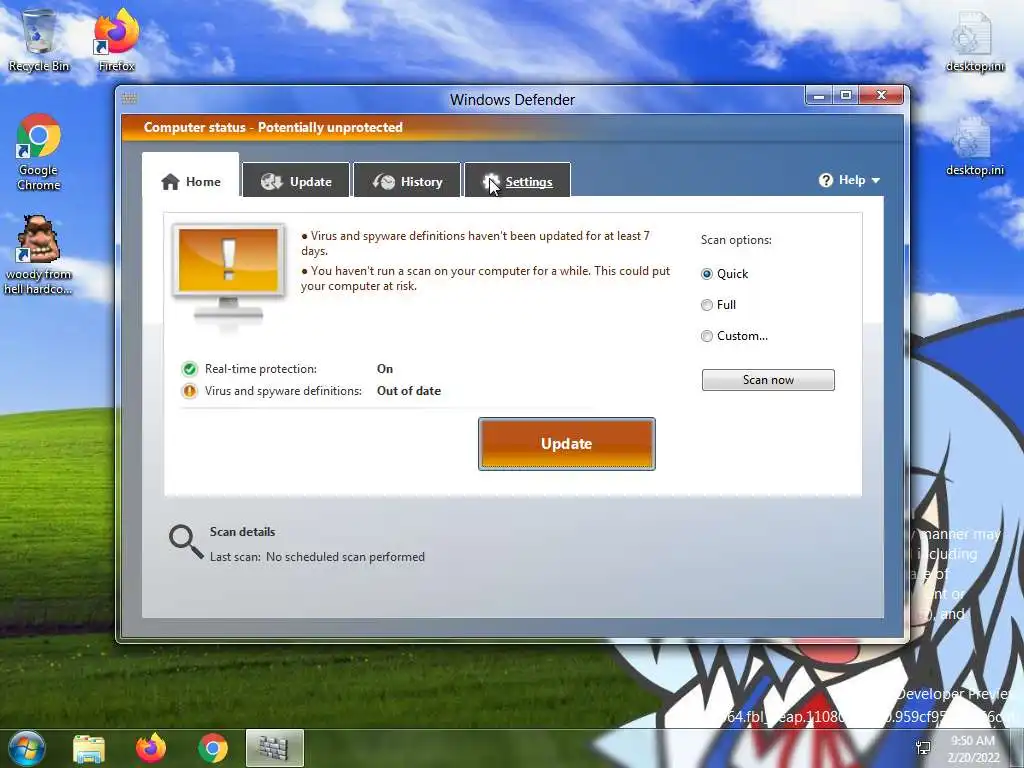
Task: Click the Help question mark icon
Action: pos(825,180)
